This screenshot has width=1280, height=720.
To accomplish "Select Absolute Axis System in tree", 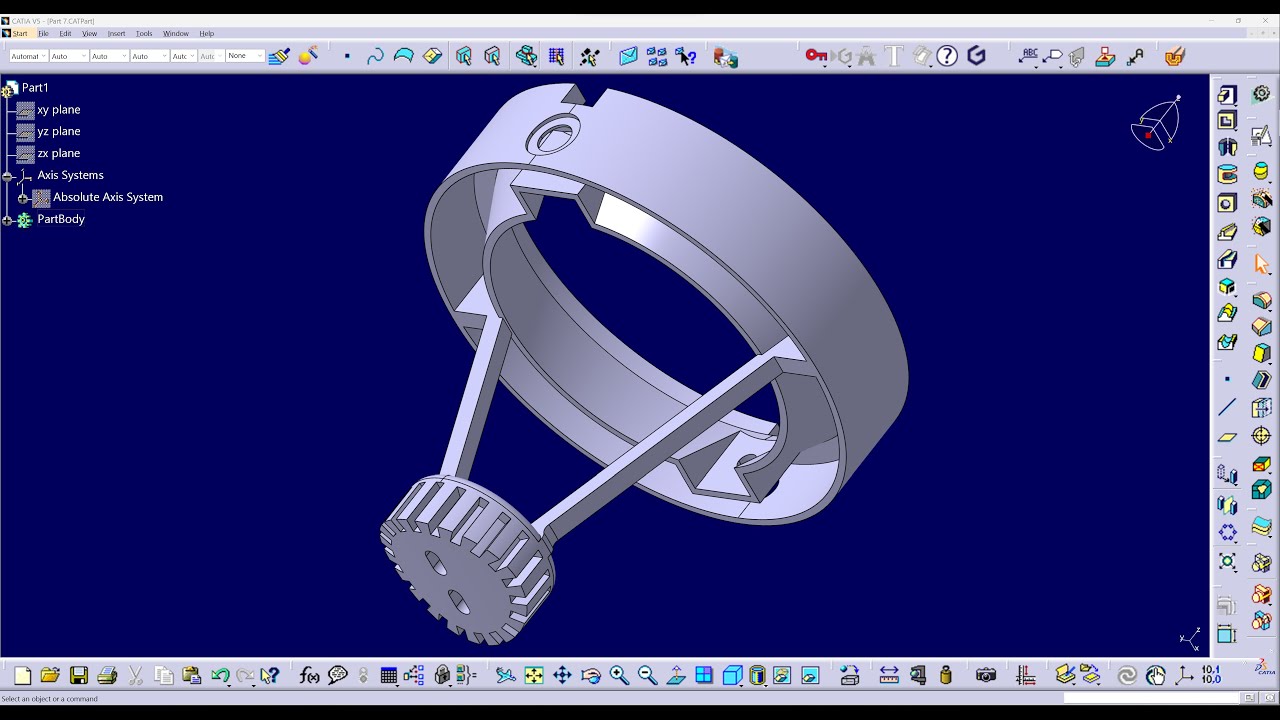I will tap(108, 198).
